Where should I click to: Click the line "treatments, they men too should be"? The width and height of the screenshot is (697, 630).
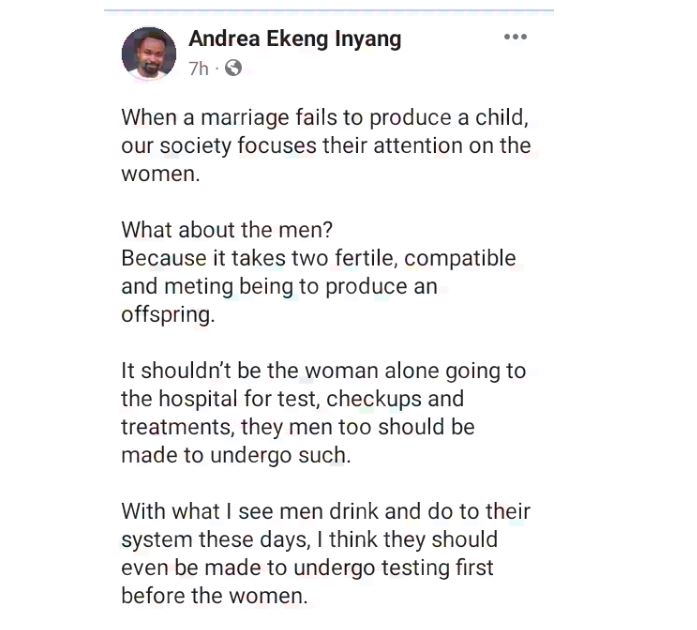297,427
